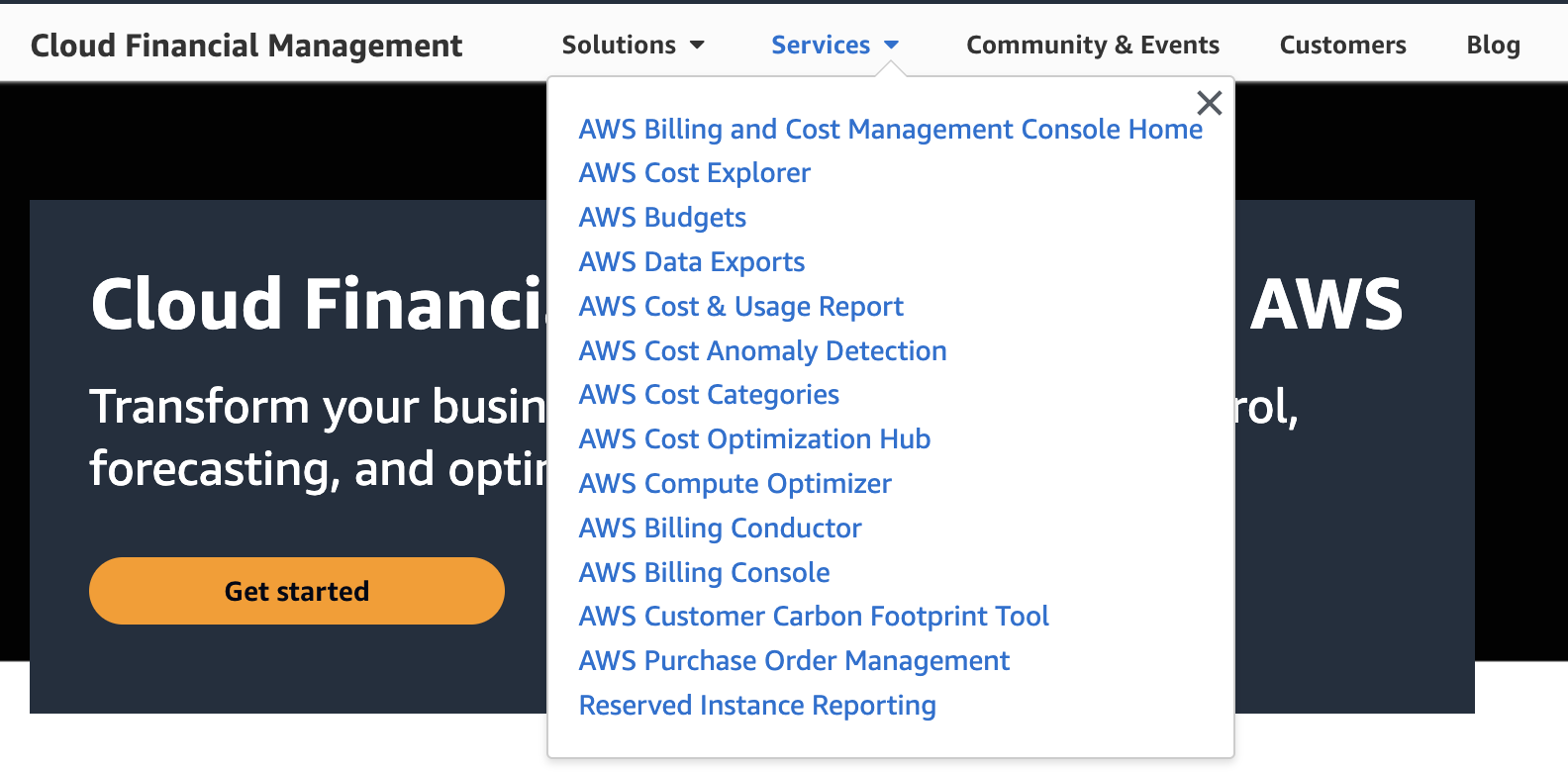Screen dimensions: 1568x772
Task: Select AWS Billing Conductor
Action: pos(721,529)
